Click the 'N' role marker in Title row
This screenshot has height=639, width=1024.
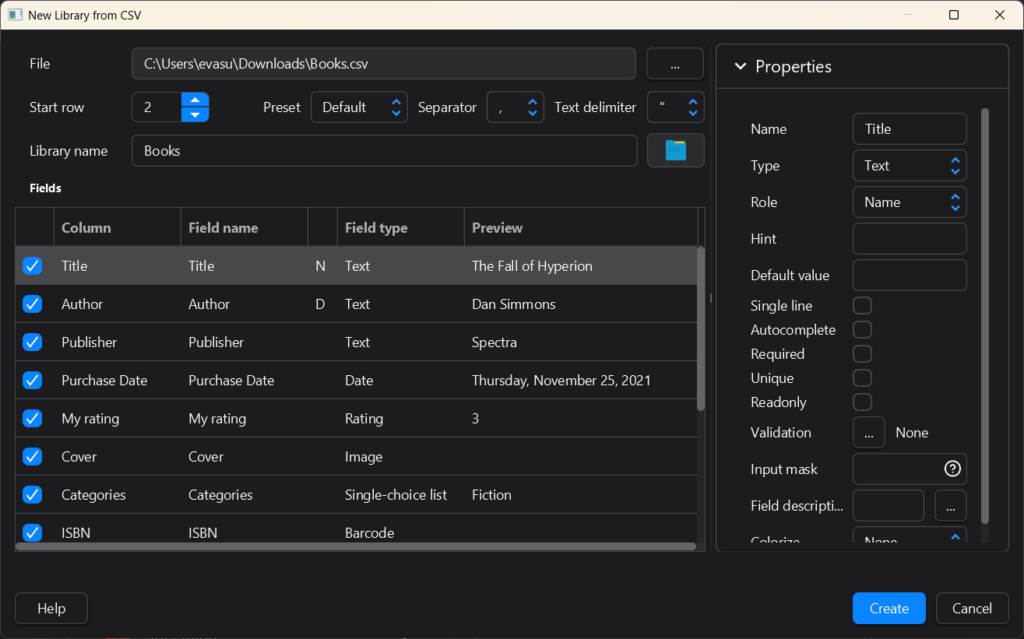[320, 266]
